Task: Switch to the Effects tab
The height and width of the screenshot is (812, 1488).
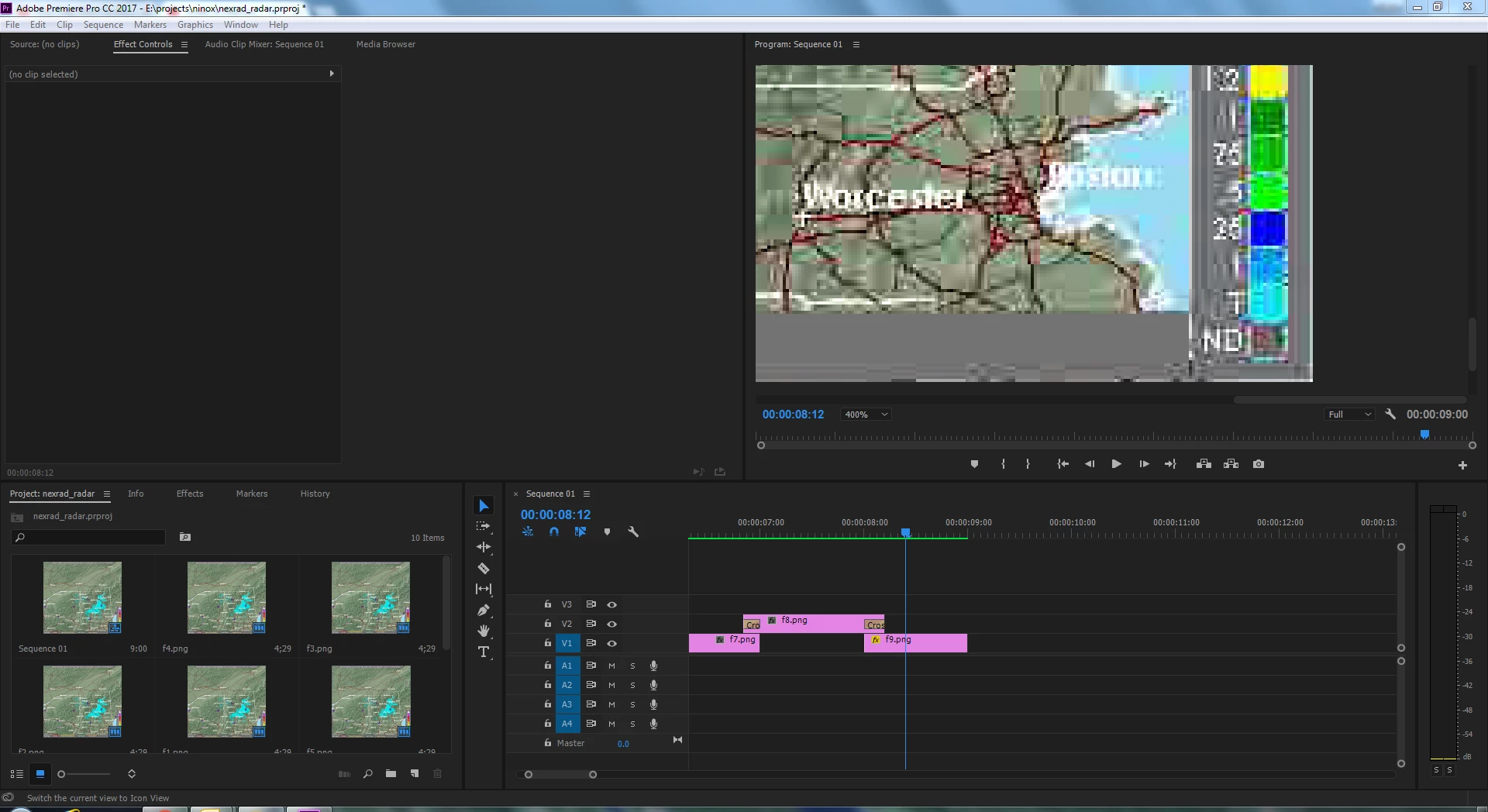Action: [190, 494]
